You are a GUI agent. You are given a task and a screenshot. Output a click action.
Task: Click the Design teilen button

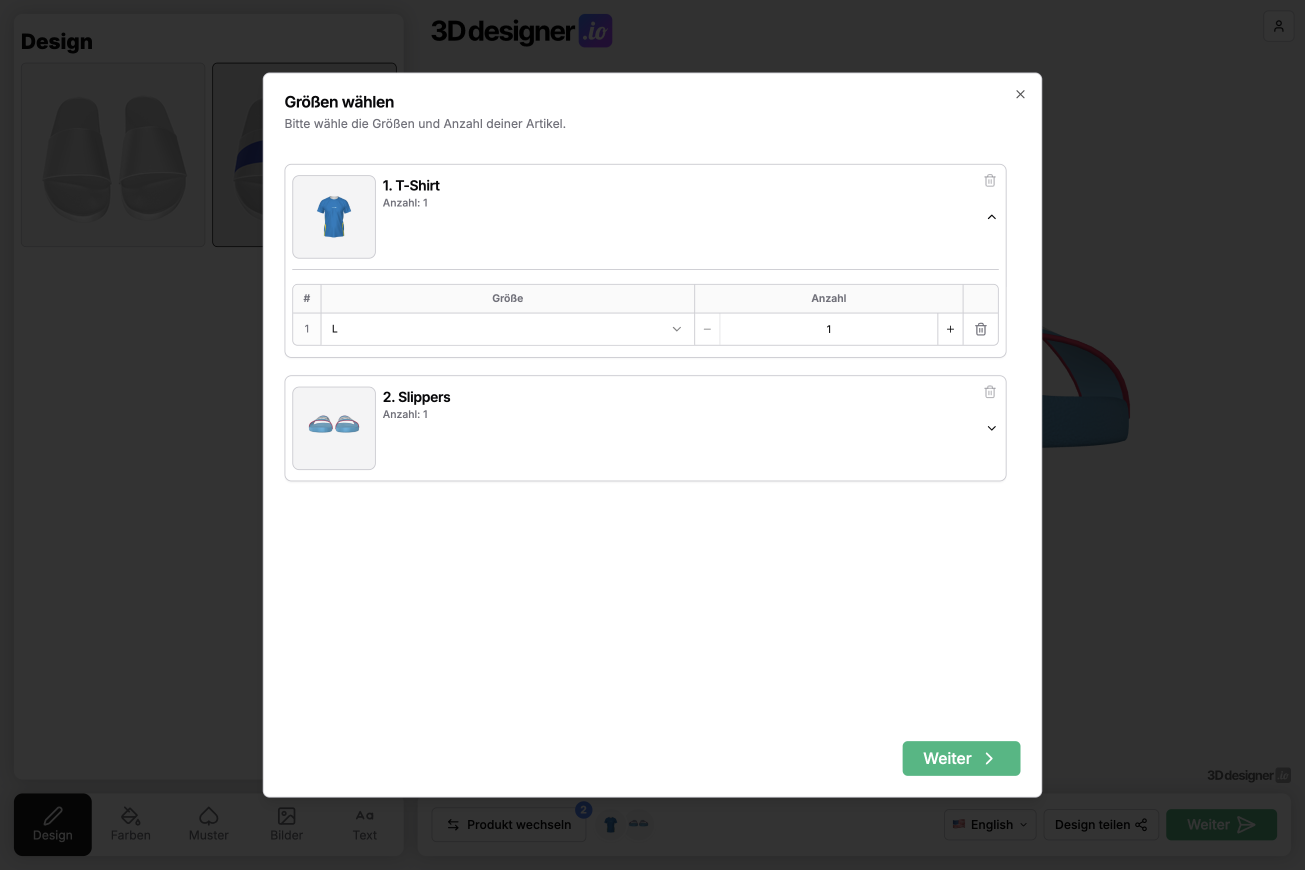(x=1100, y=825)
